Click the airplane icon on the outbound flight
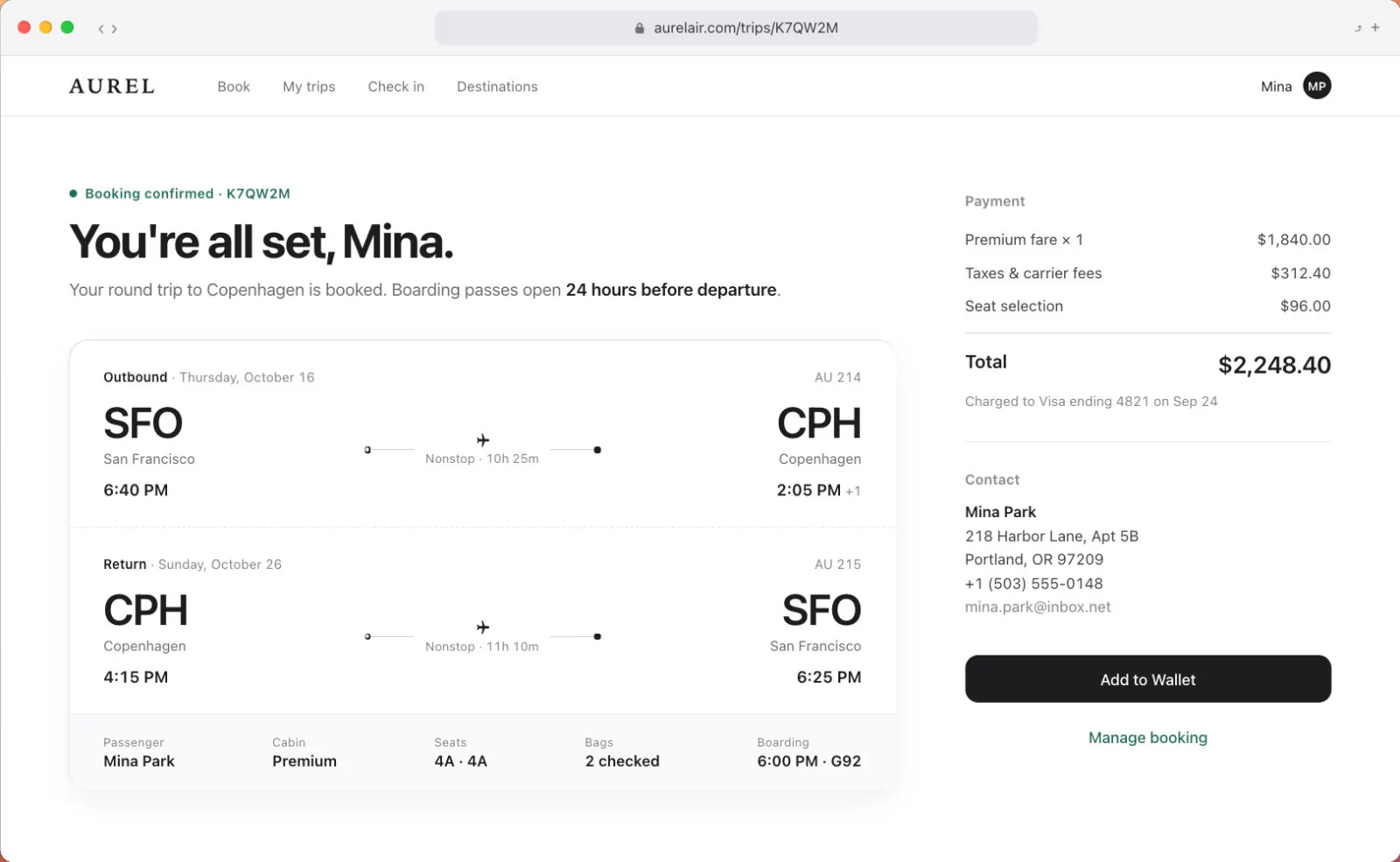 pyautogui.click(x=483, y=440)
